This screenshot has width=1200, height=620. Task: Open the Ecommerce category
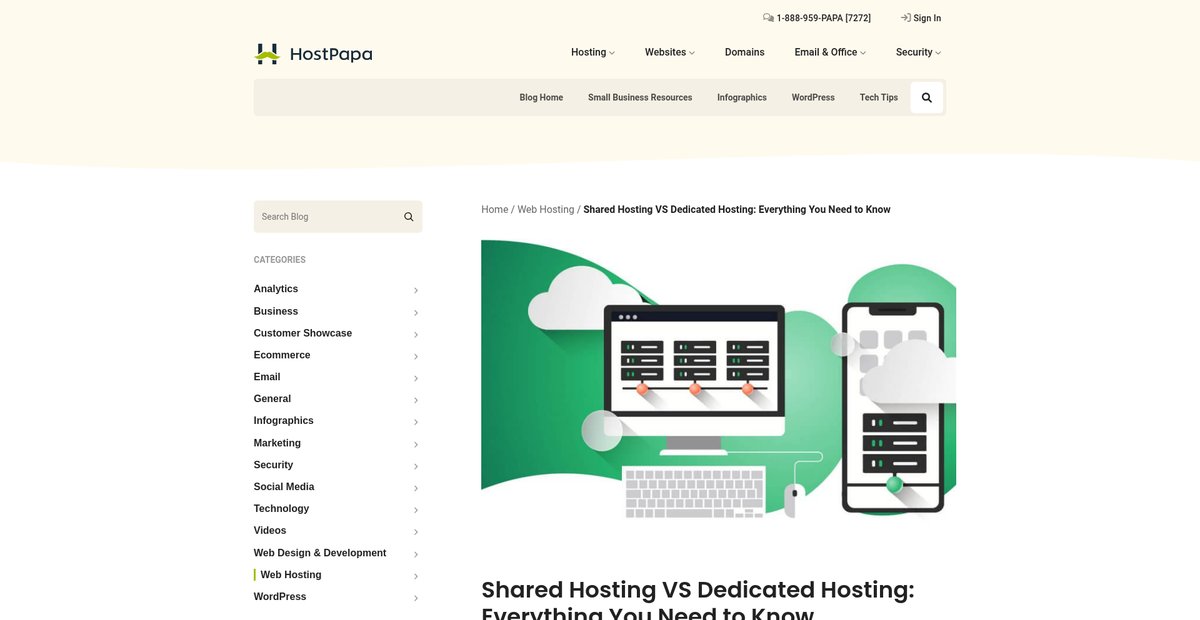point(282,355)
